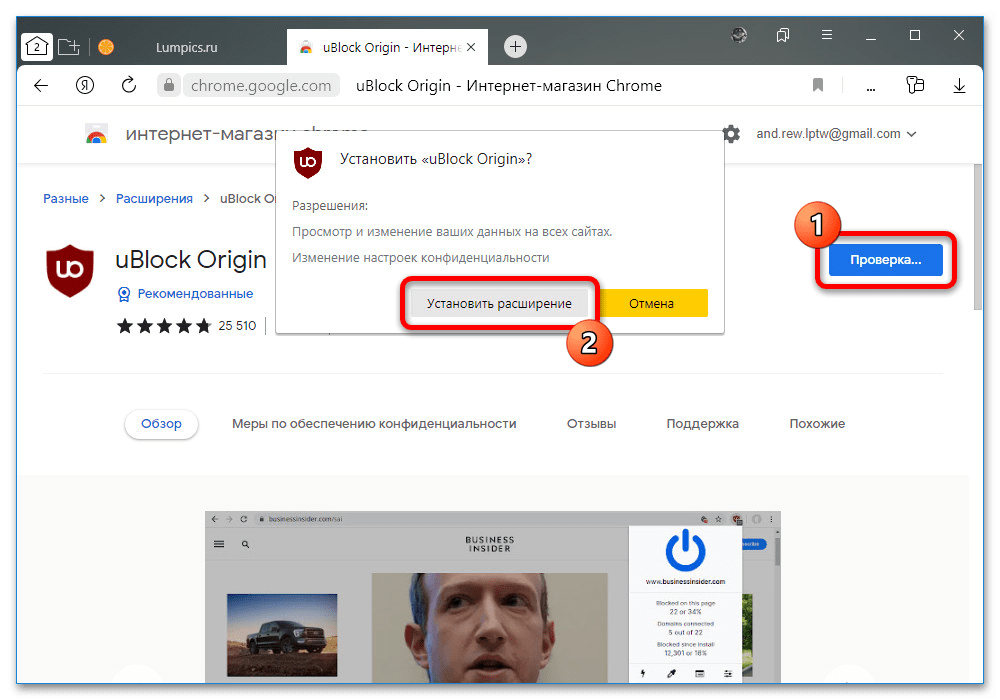Viewport: 1000px width, 700px height.
Task: Open the browser hamburger menu
Action: 827,35
